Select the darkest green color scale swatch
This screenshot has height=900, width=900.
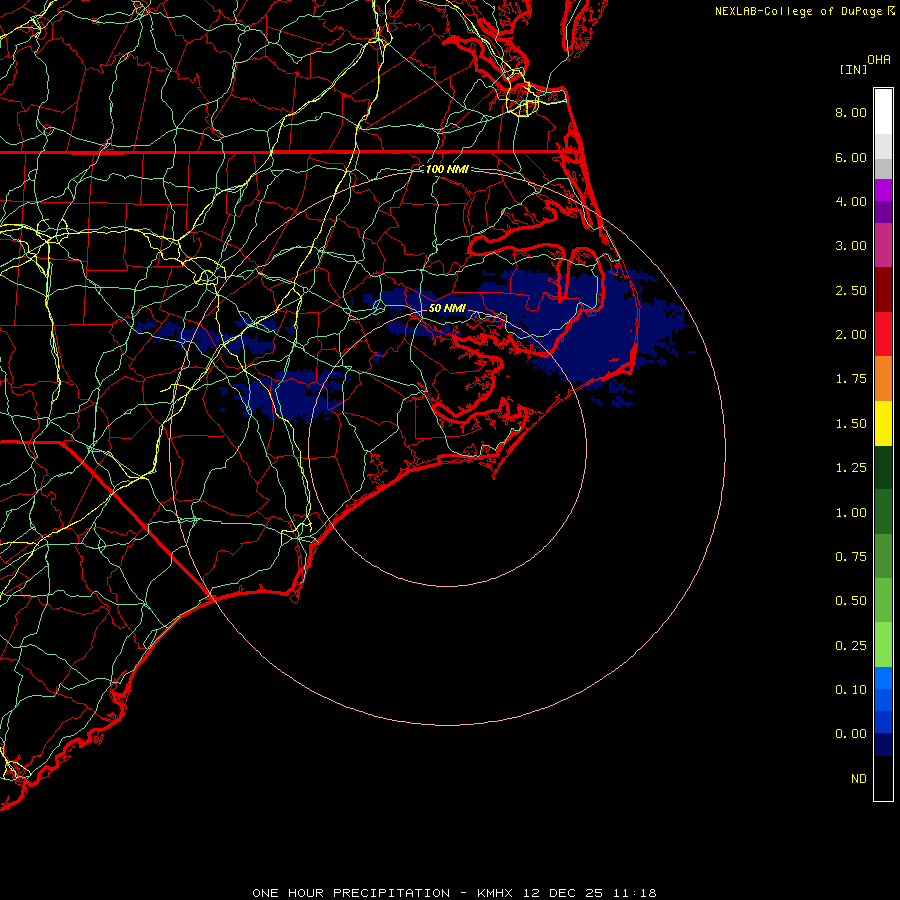point(883,468)
